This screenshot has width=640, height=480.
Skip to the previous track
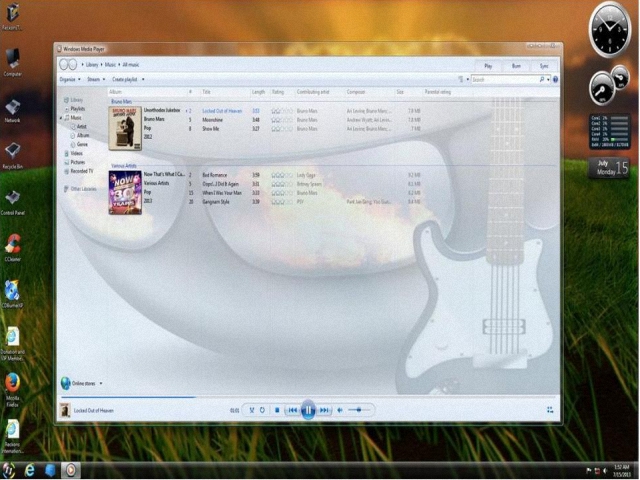pos(293,410)
